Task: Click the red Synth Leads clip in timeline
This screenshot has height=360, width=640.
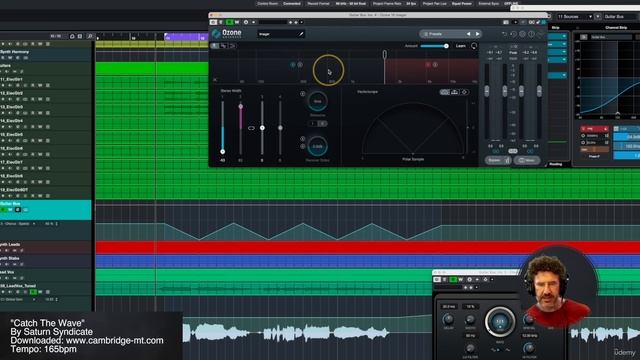Action: [367, 248]
